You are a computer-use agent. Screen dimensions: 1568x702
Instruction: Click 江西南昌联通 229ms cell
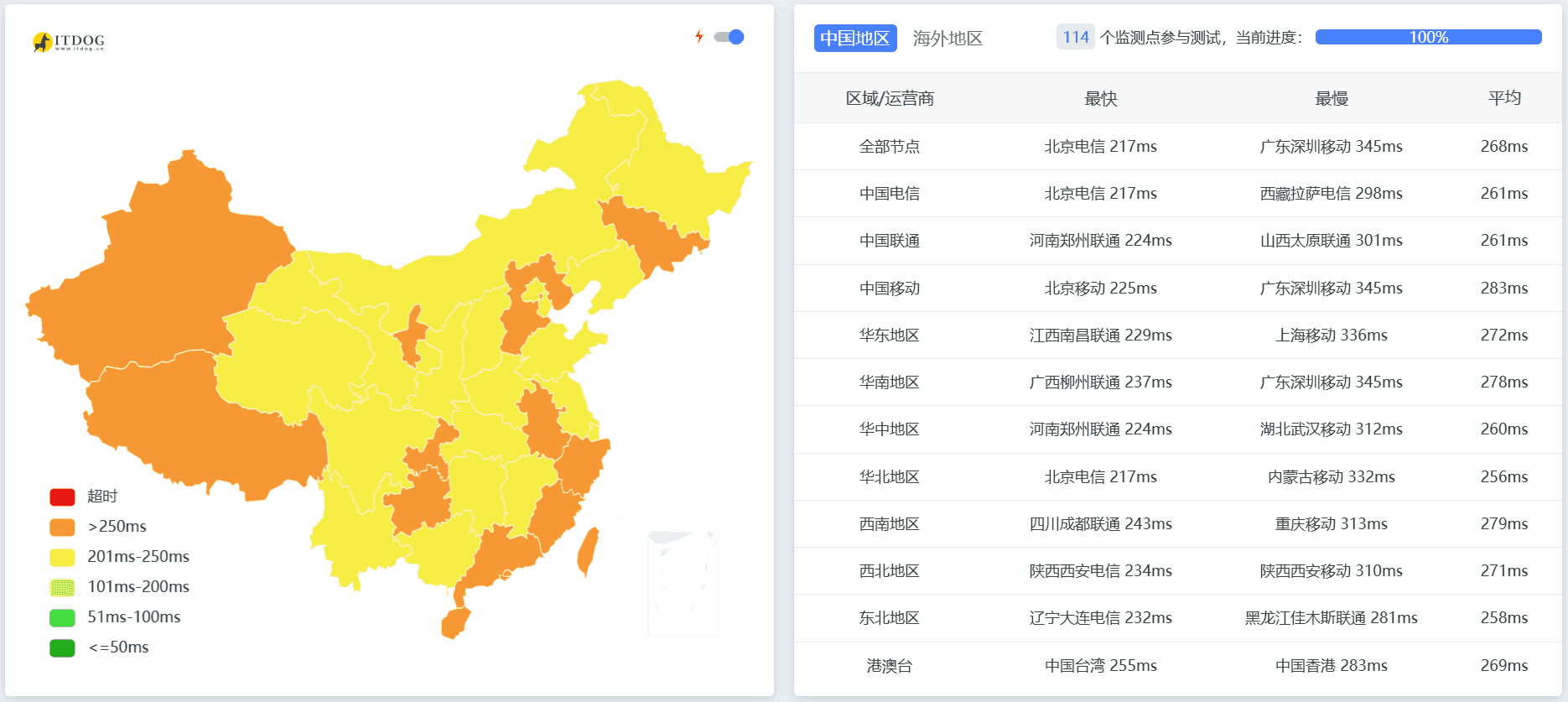[1100, 335]
